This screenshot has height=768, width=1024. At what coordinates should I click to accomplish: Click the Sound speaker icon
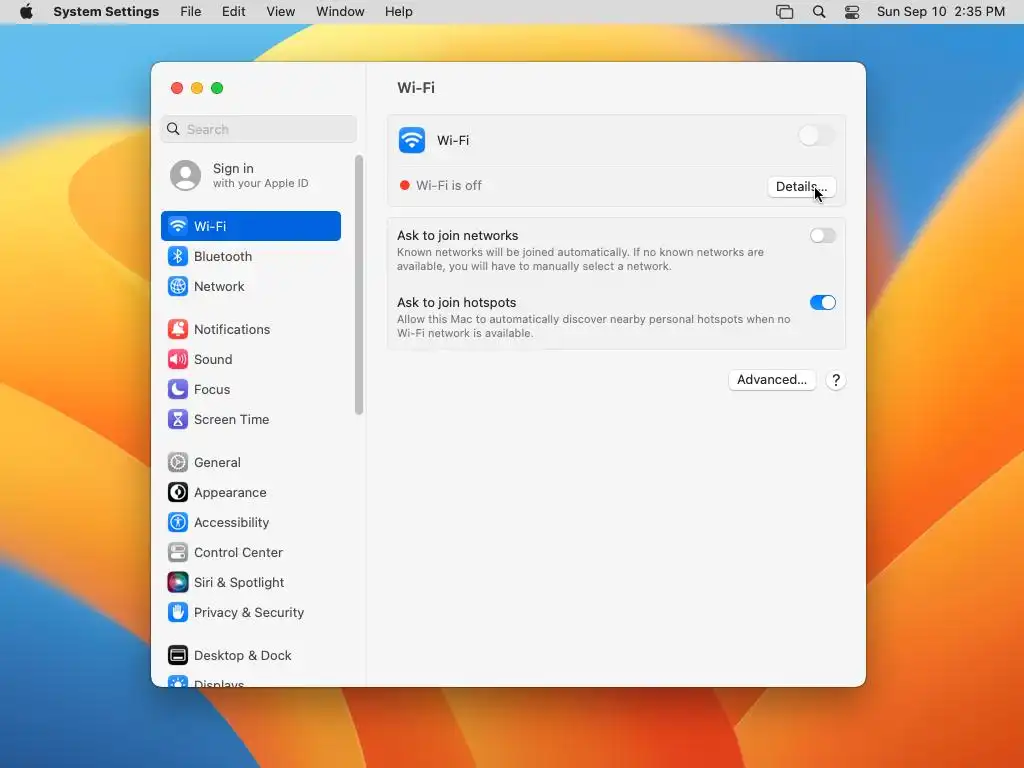click(178, 359)
